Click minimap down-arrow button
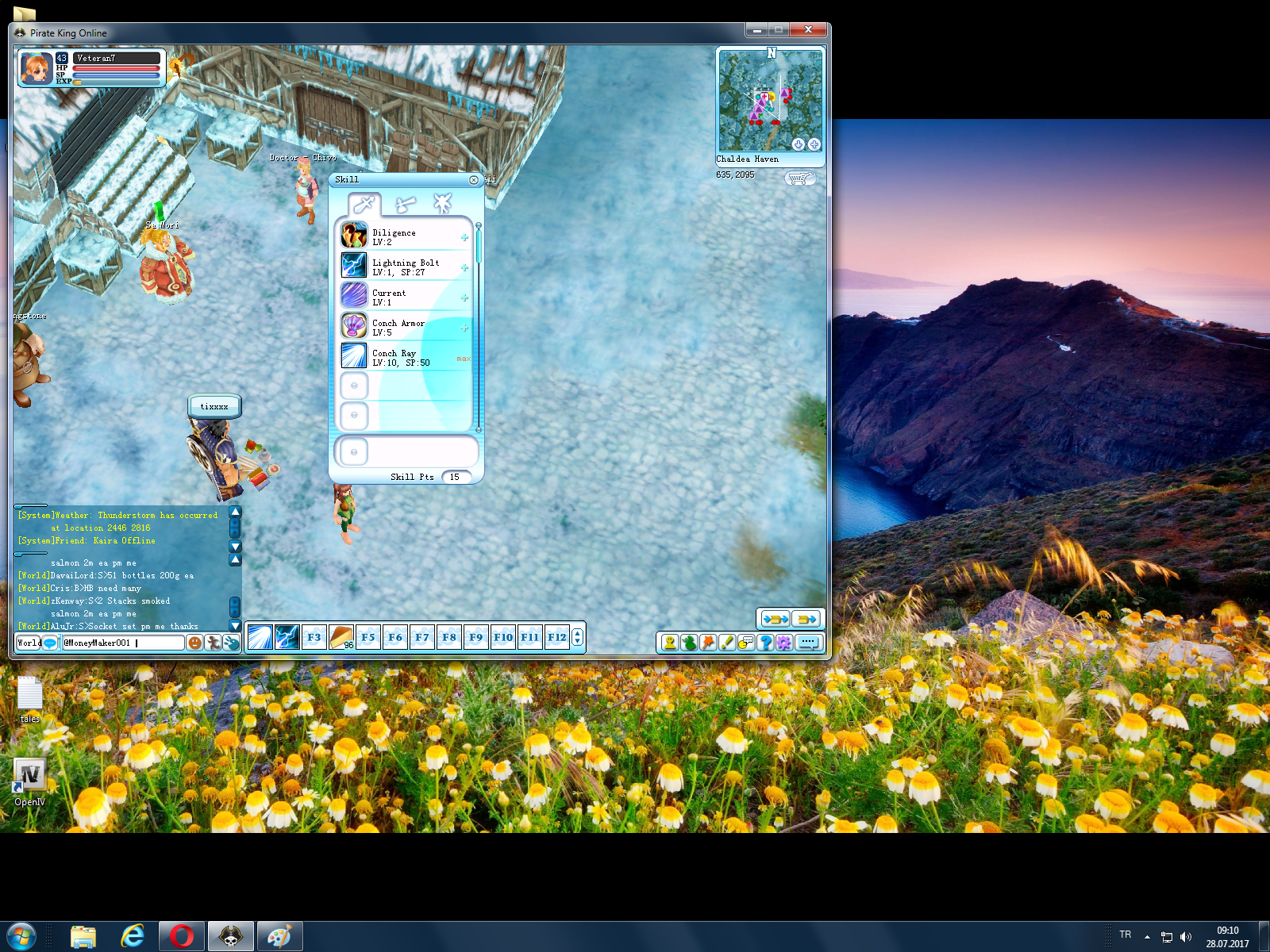Screen dimensions: 1270x952 (x=799, y=144)
